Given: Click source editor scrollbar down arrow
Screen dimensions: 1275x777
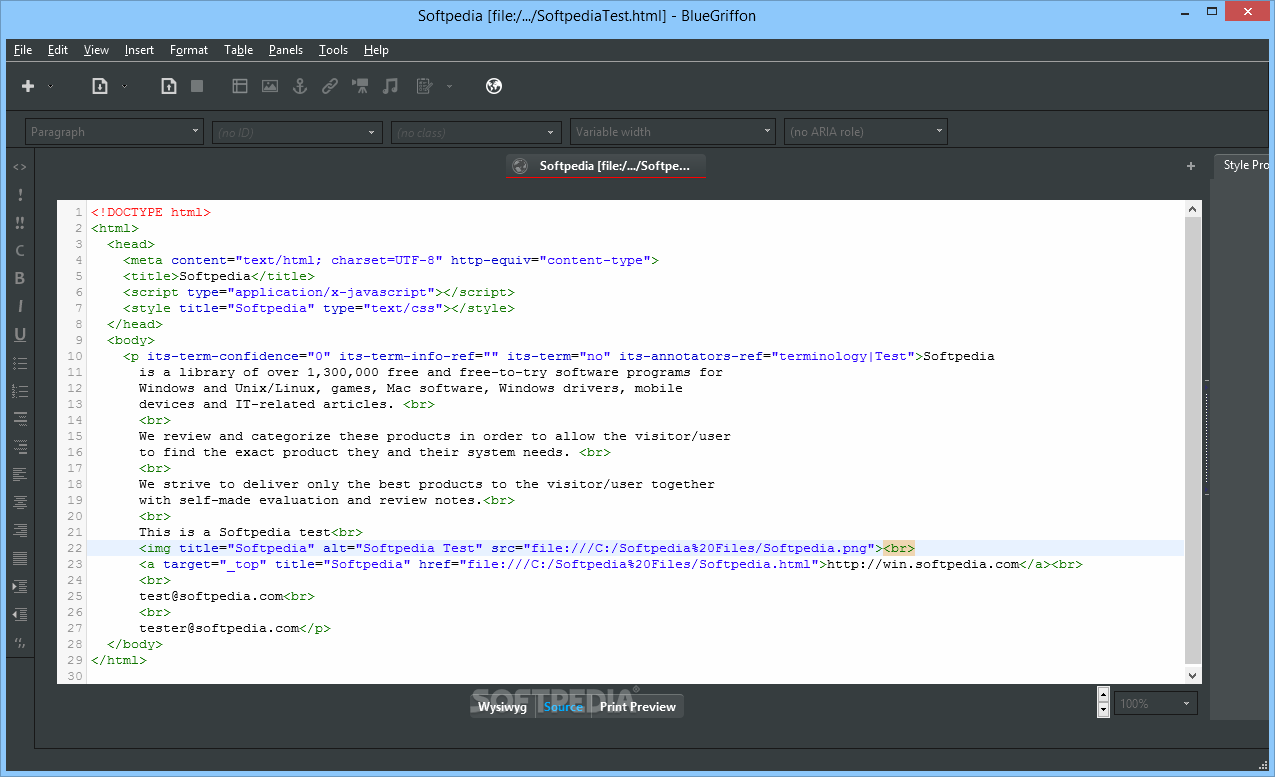Looking at the screenshot, I should (x=1192, y=675).
